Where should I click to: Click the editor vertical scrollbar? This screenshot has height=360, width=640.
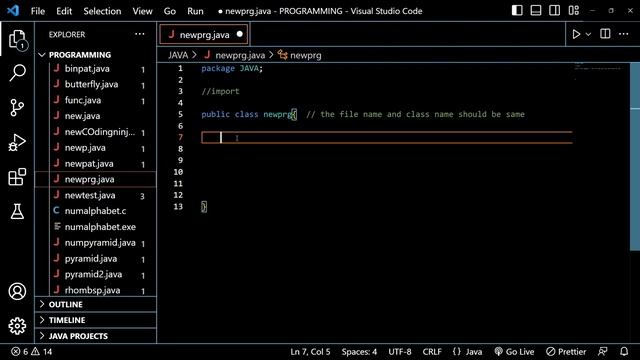point(635,156)
